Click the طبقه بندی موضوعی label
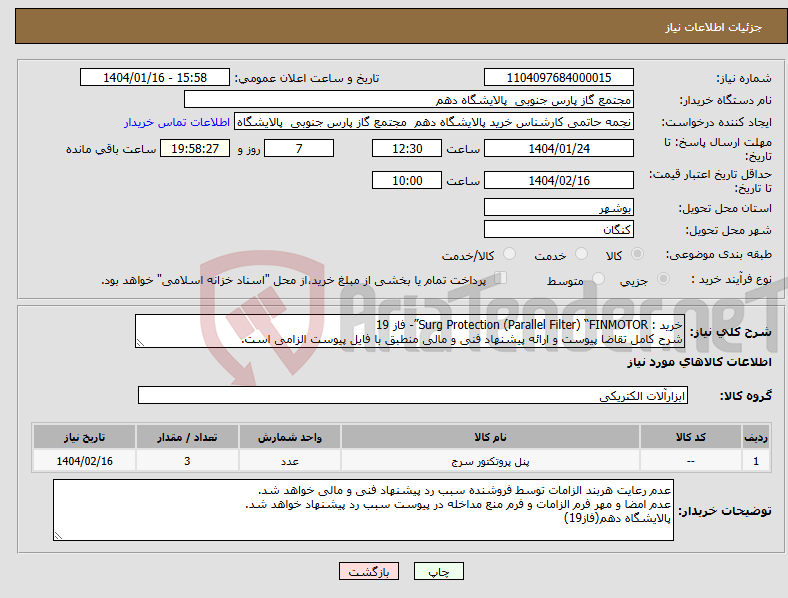This screenshot has width=788, height=598. [x=719, y=254]
